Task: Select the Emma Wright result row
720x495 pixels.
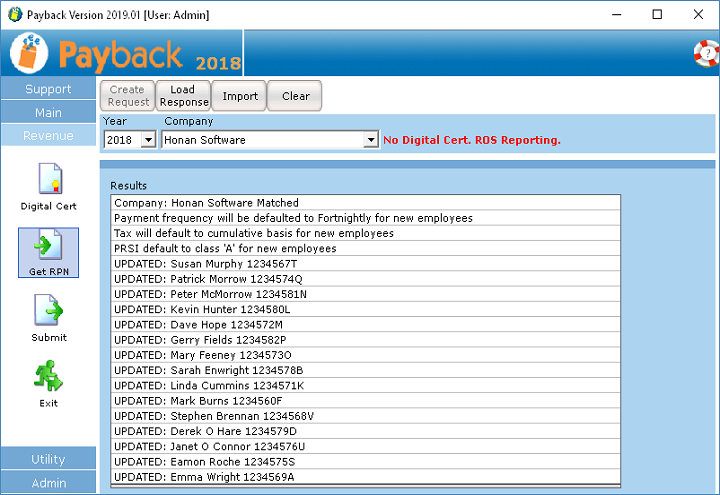Action: coord(365,477)
